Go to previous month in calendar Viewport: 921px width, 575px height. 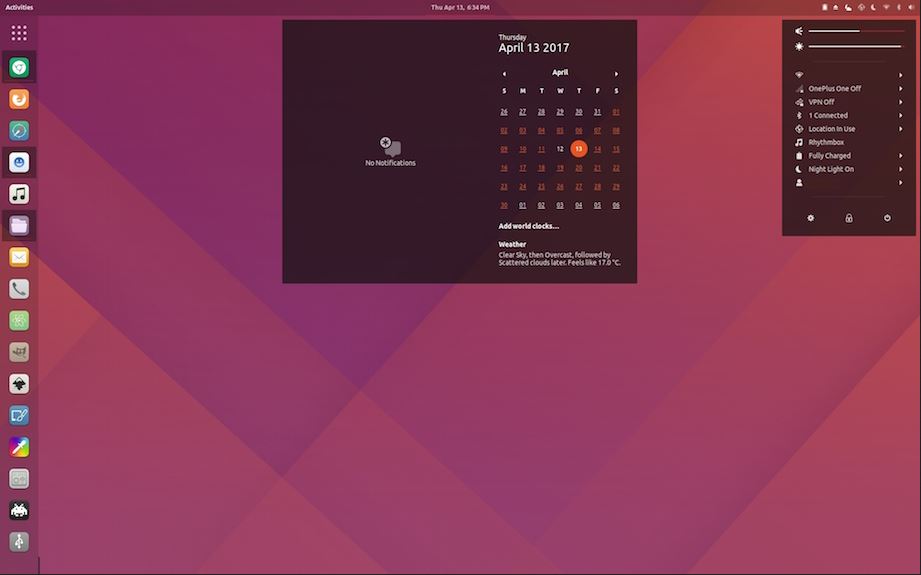(504, 73)
